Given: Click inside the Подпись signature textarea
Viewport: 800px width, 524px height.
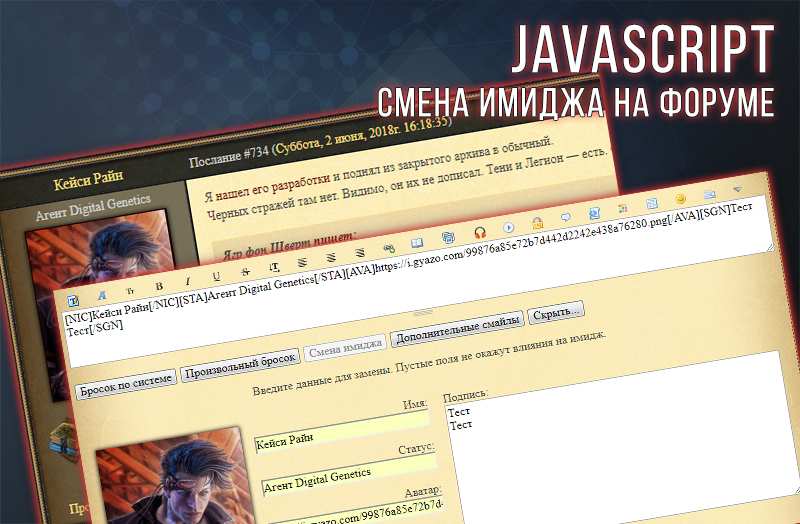Looking at the screenshot, I should click(x=610, y=440).
